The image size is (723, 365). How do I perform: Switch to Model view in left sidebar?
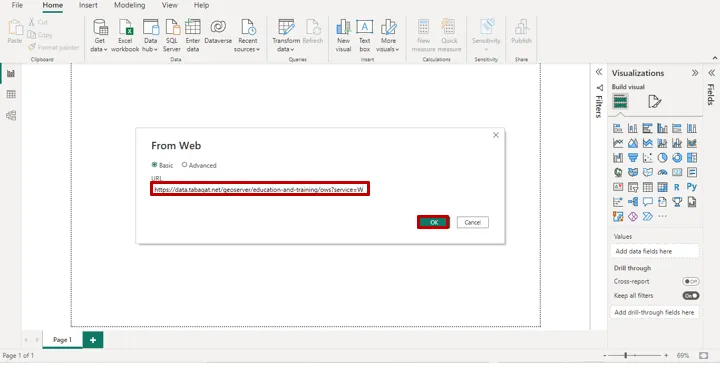[11, 115]
